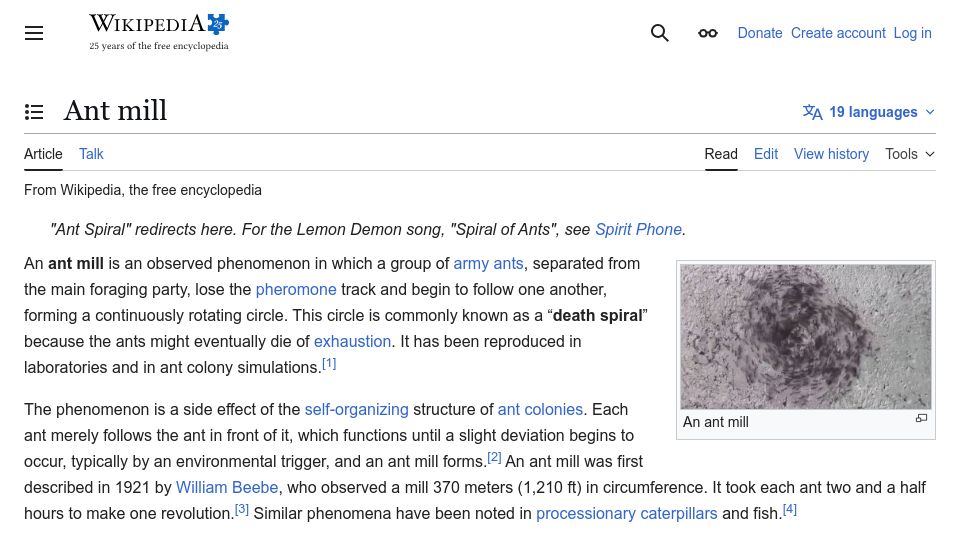Switch to the Talk tab
This screenshot has width=960, height=540.
(x=91, y=154)
